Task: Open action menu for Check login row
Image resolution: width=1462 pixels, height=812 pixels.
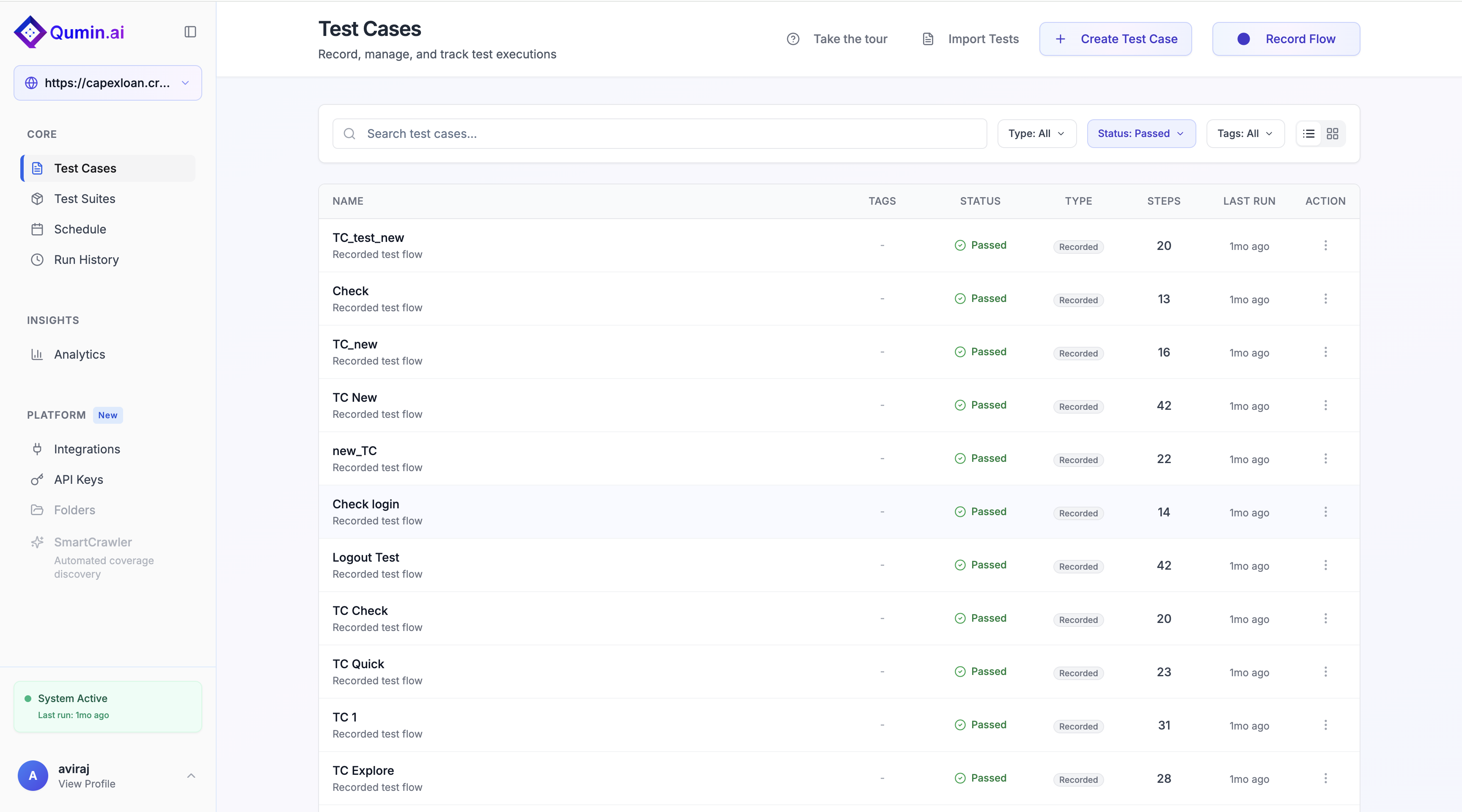Action: pyautogui.click(x=1325, y=512)
